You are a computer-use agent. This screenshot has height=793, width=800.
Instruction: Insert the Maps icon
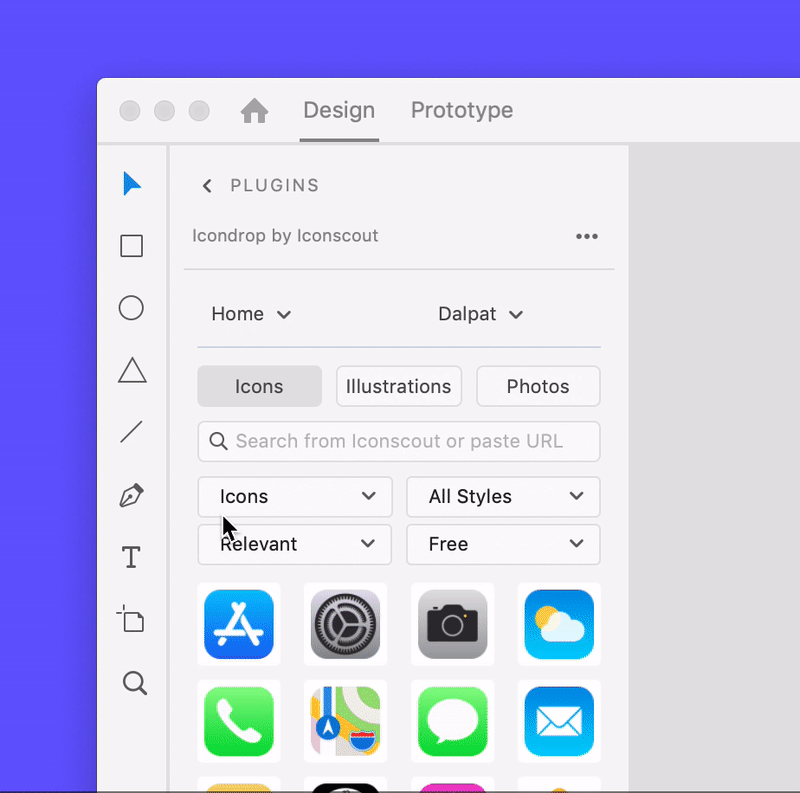[345, 721]
